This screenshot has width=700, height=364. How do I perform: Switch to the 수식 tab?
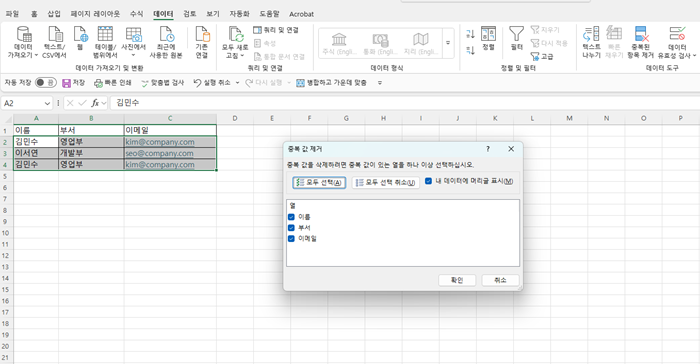[x=137, y=14]
